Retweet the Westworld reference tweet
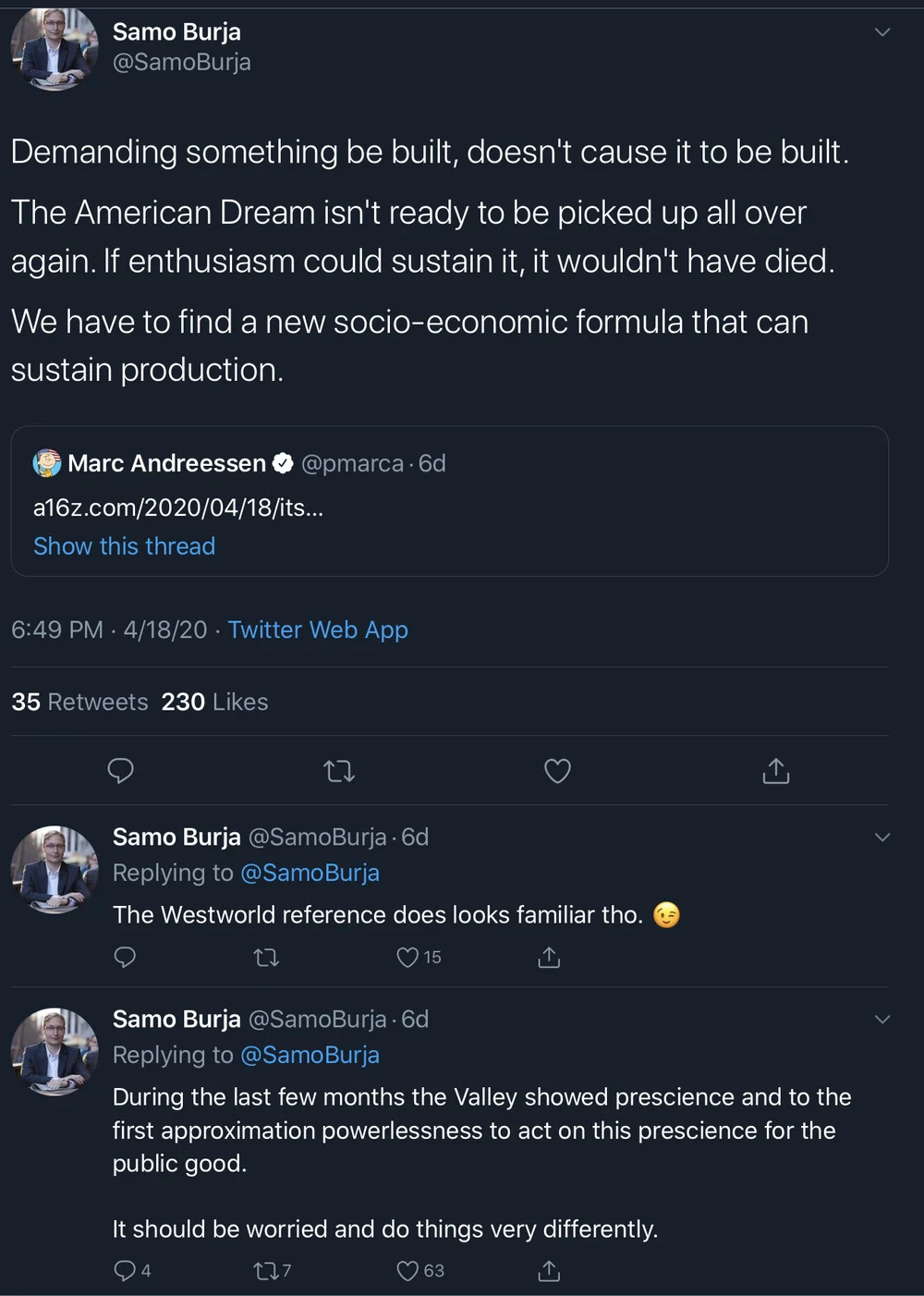The width and height of the screenshot is (924, 1296). (x=266, y=957)
